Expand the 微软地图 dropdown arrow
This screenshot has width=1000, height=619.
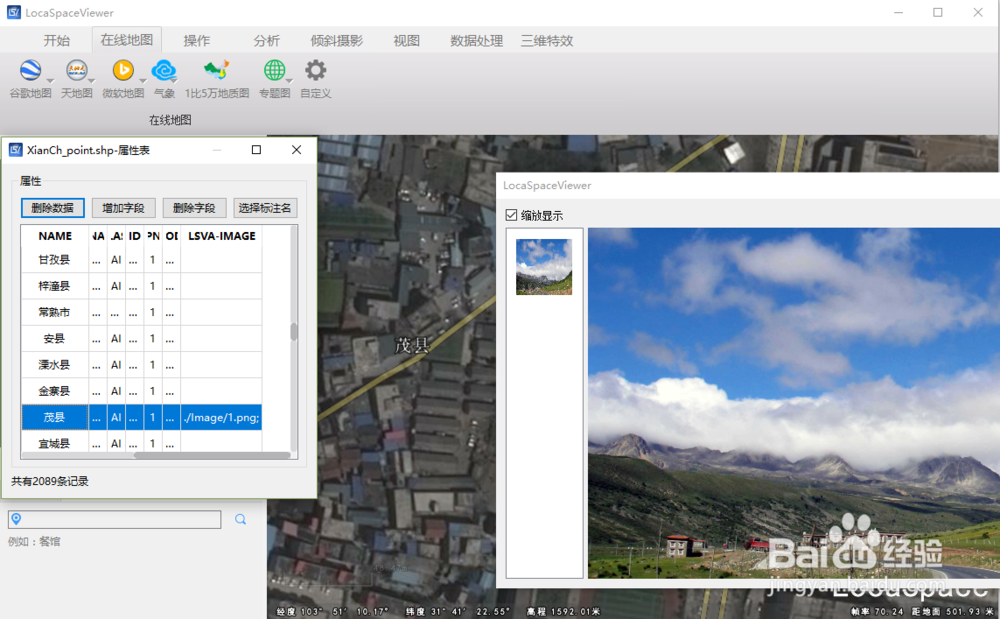tap(143, 81)
